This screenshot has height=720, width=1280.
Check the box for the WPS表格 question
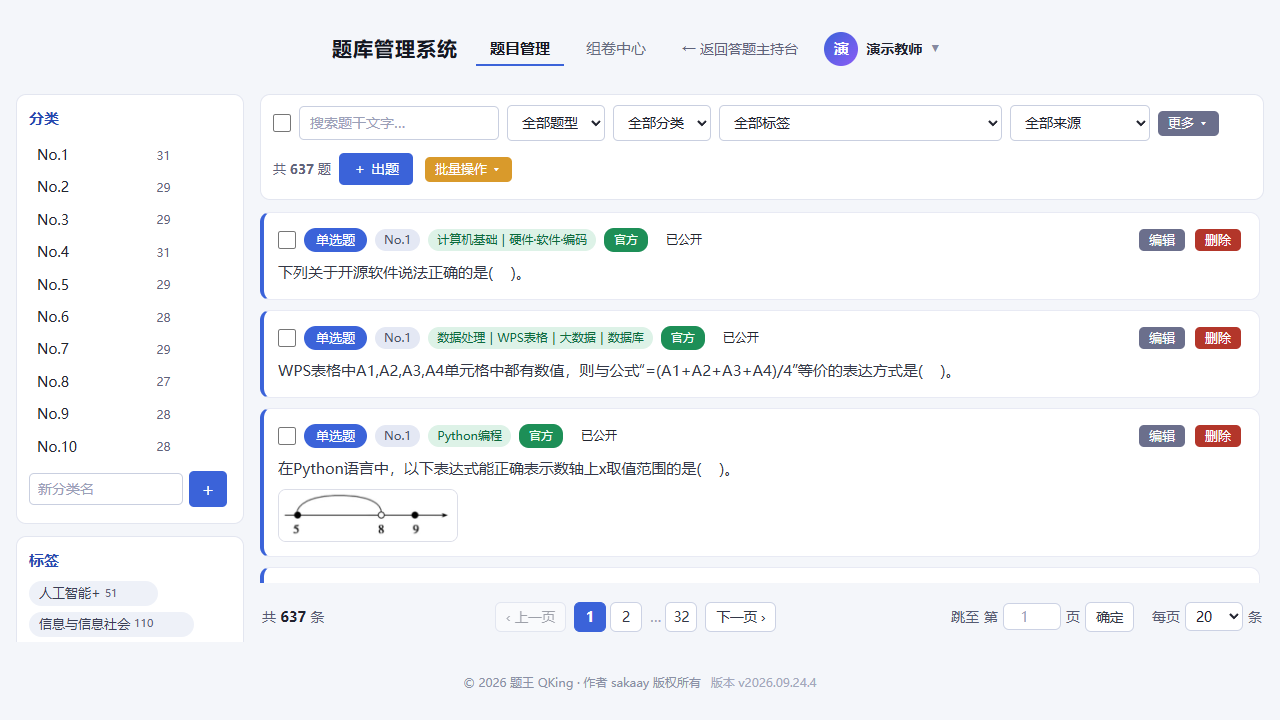pos(287,338)
